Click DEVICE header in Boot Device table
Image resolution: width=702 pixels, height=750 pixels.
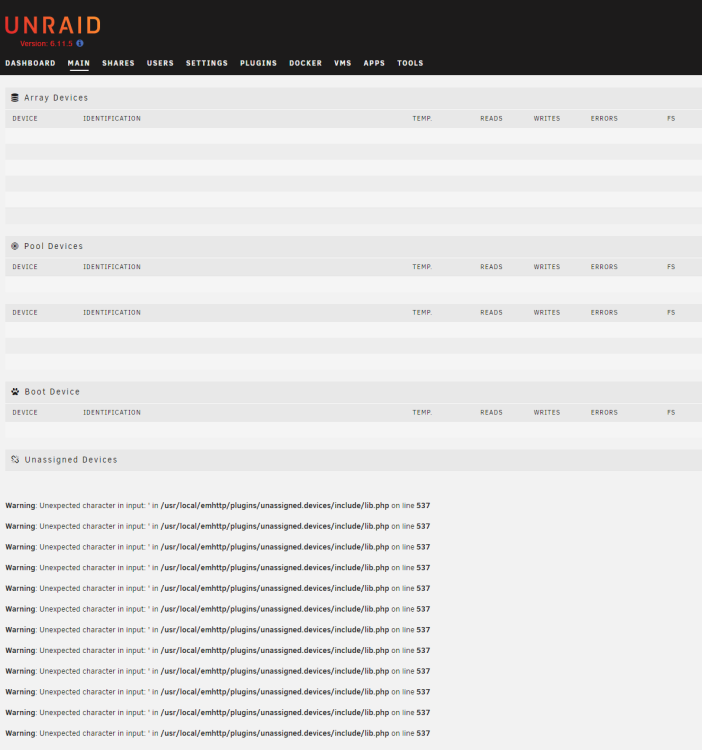(25, 412)
